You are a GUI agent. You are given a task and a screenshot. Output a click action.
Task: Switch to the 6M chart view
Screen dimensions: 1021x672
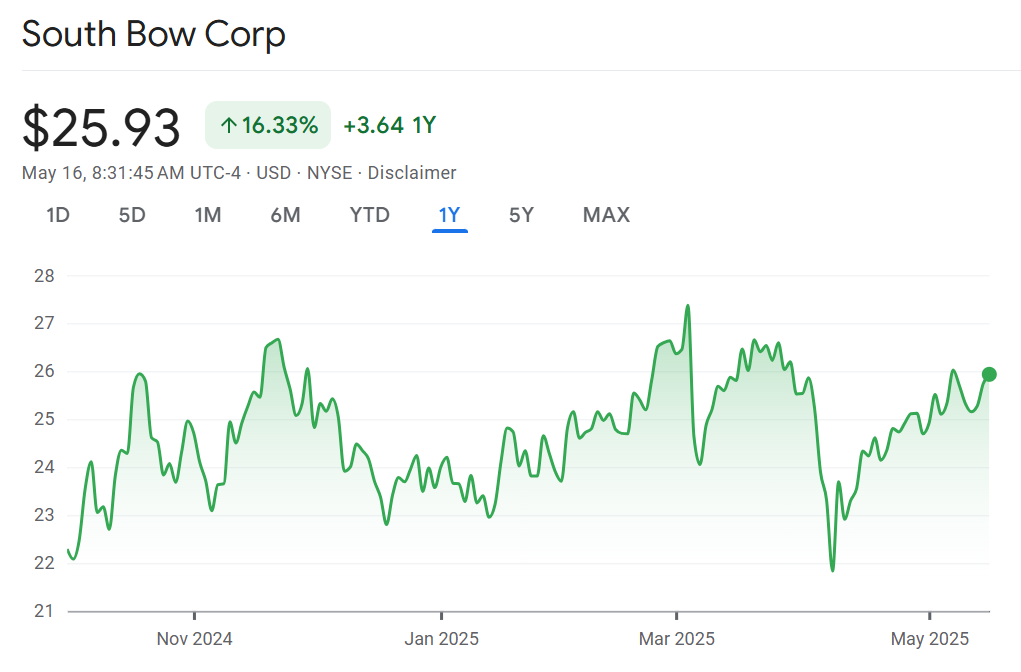[x=285, y=215]
